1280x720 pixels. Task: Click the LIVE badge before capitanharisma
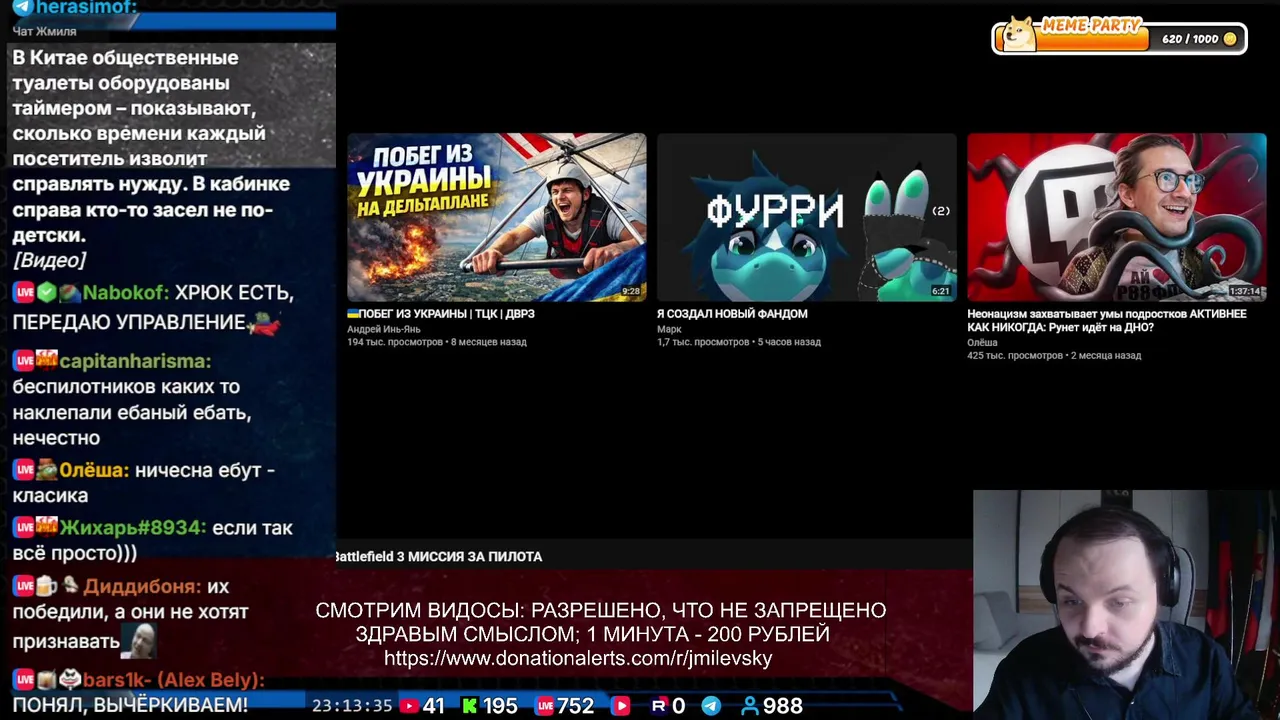pyautogui.click(x=23, y=361)
